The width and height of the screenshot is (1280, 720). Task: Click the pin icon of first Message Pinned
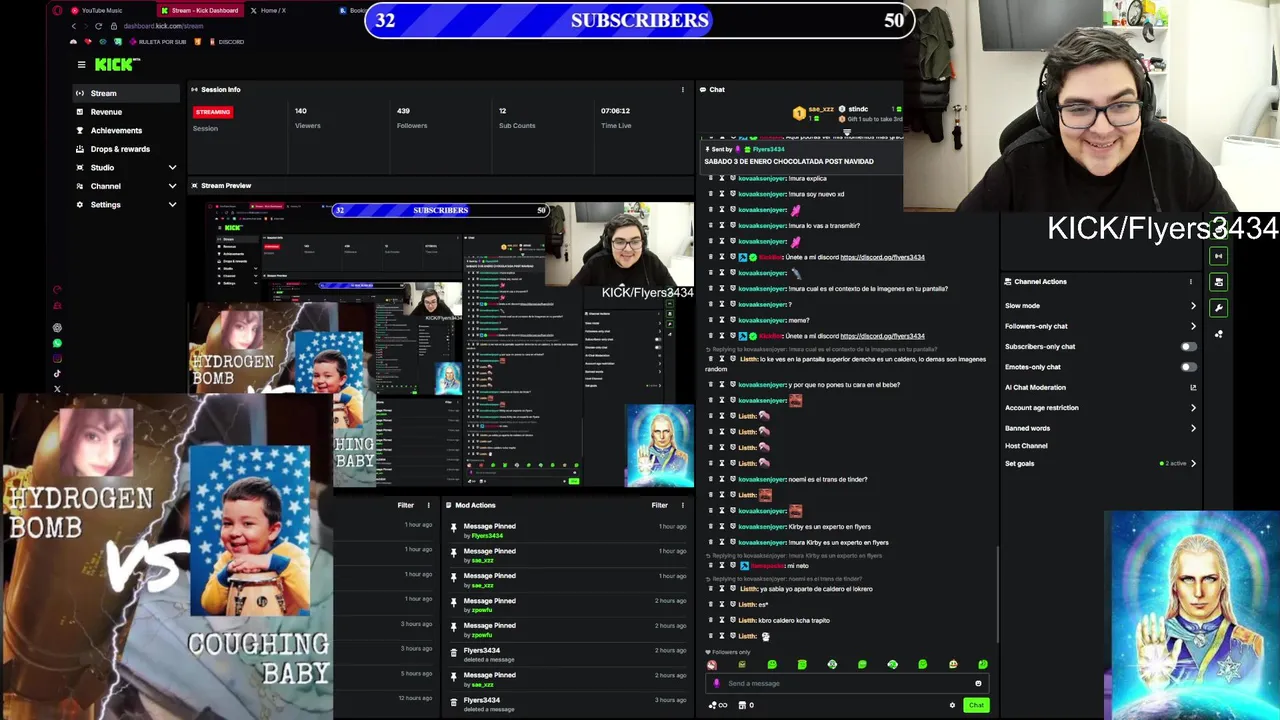click(453, 526)
